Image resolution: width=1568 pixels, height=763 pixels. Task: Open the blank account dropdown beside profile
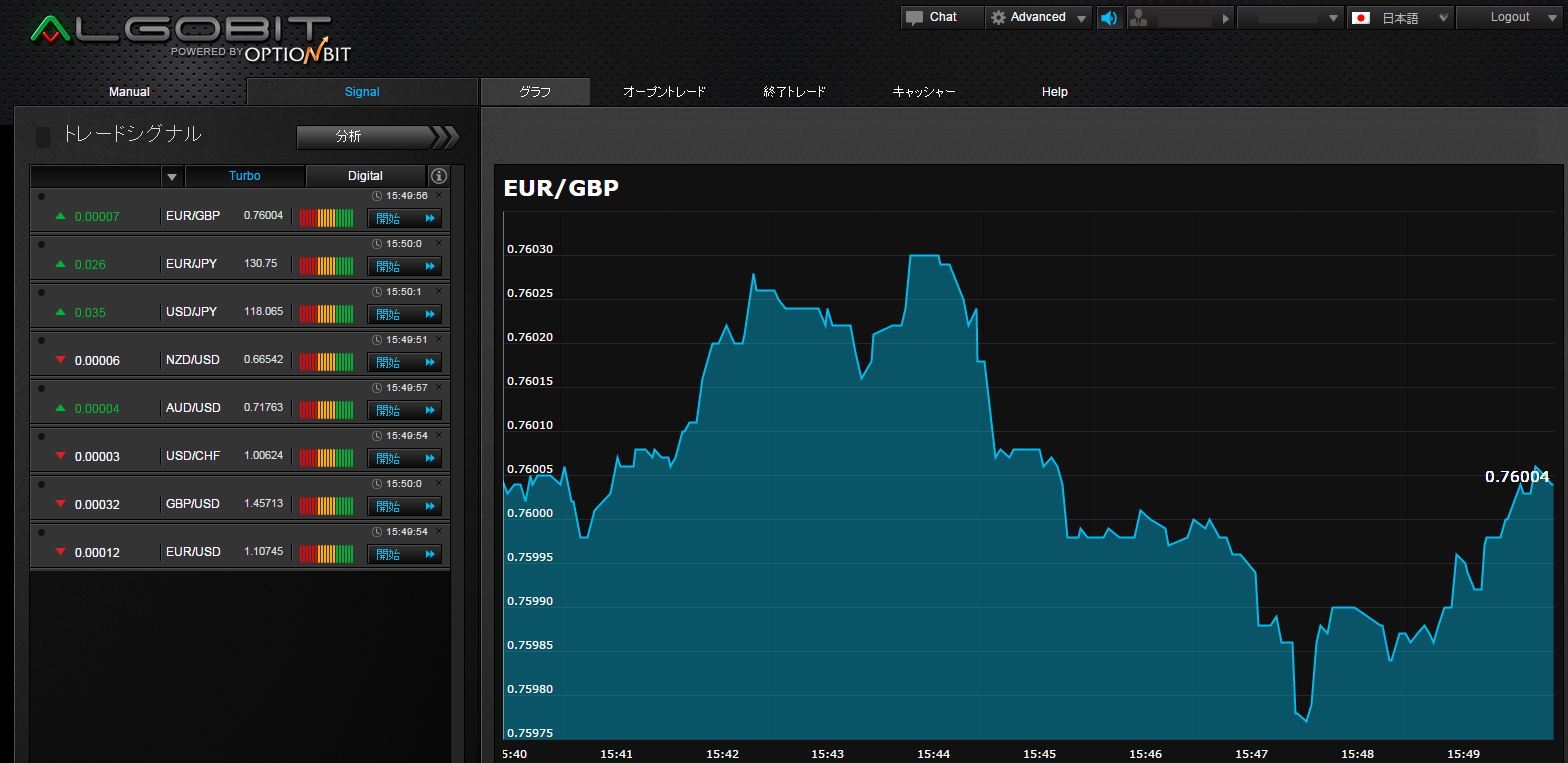1290,17
